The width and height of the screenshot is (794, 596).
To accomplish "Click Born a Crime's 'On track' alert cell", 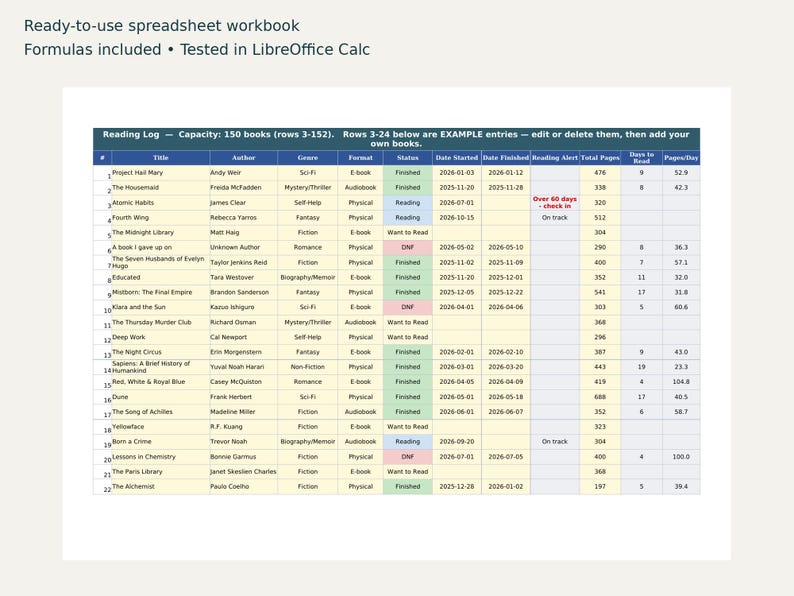I will [554, 442].
